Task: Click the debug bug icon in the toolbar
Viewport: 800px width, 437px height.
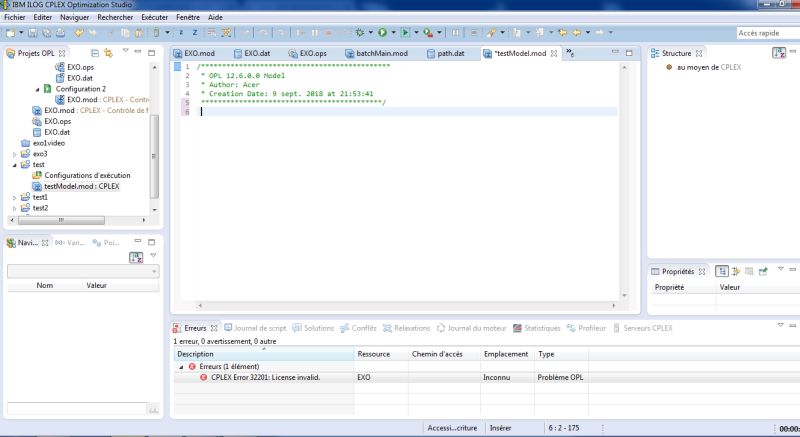Action: (x=360, y=33)
